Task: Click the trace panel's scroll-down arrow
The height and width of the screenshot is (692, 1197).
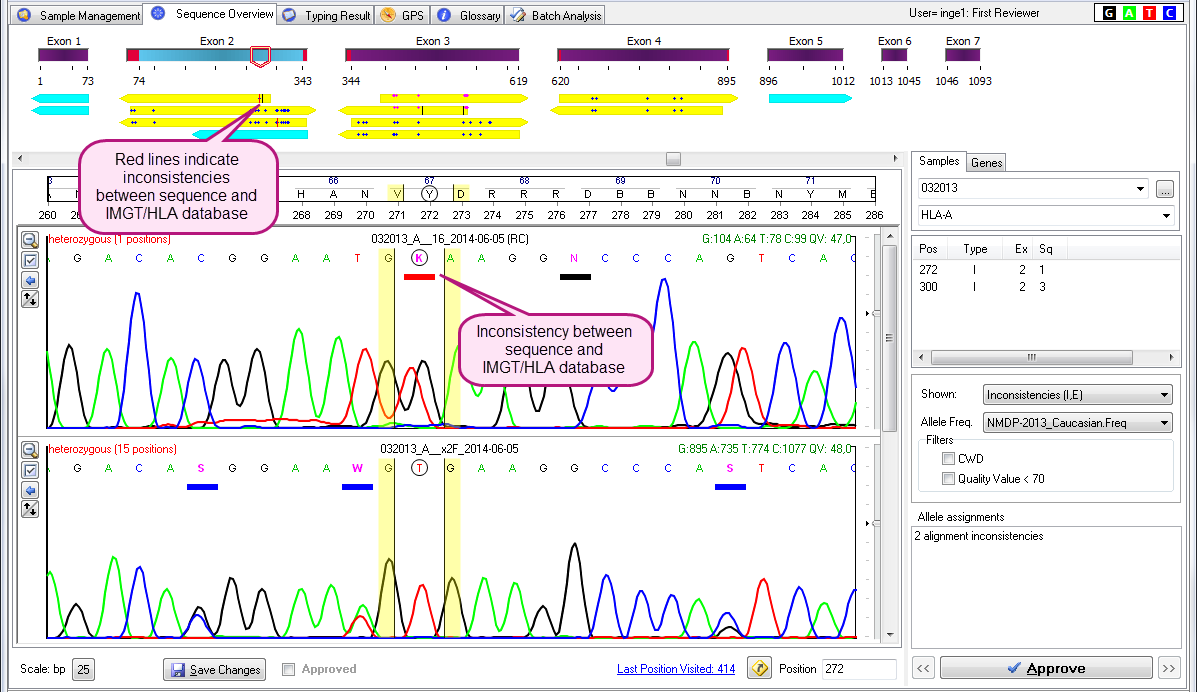Action: [889, 635]
